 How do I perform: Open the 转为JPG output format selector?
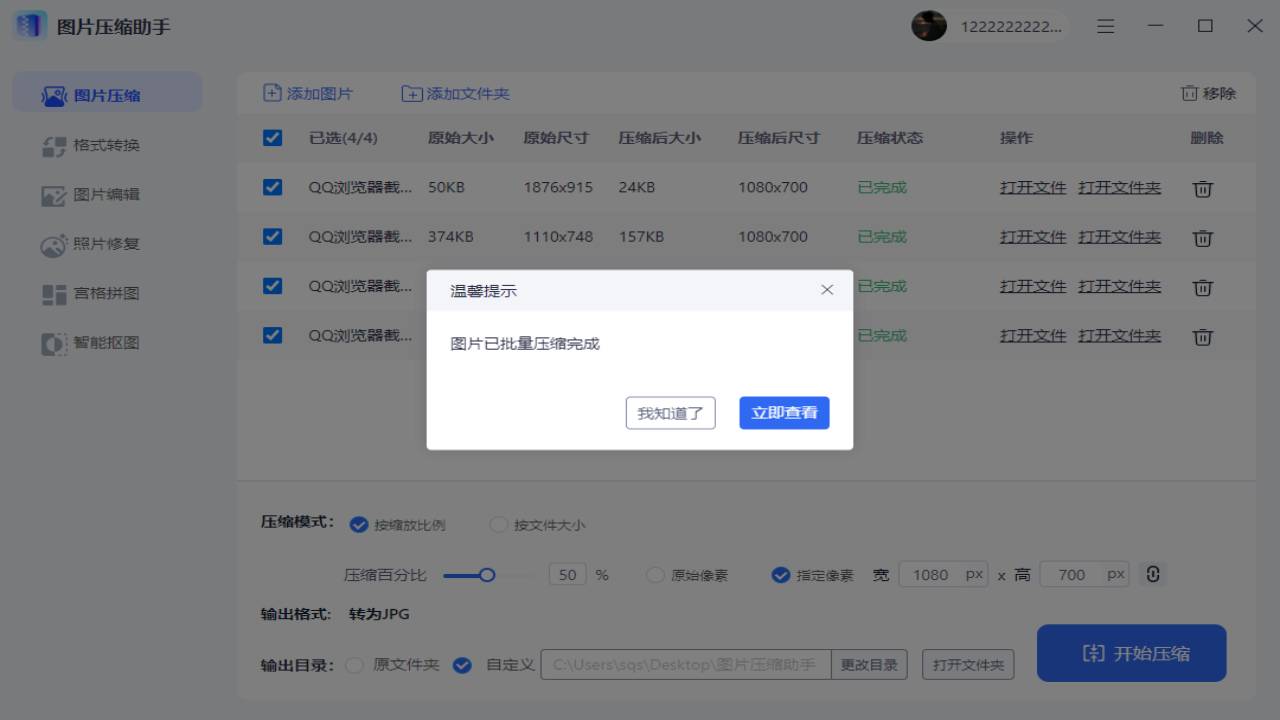377,613
